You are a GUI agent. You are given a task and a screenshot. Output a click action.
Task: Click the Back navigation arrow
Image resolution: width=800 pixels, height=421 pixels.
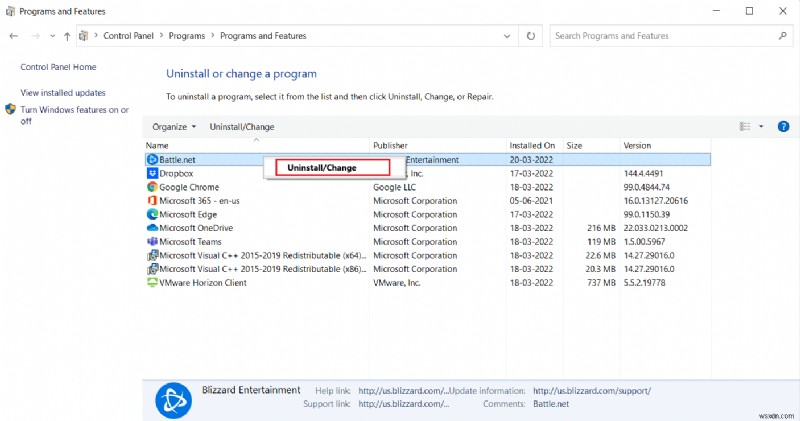pyautogui.click(x=14, y=36)
